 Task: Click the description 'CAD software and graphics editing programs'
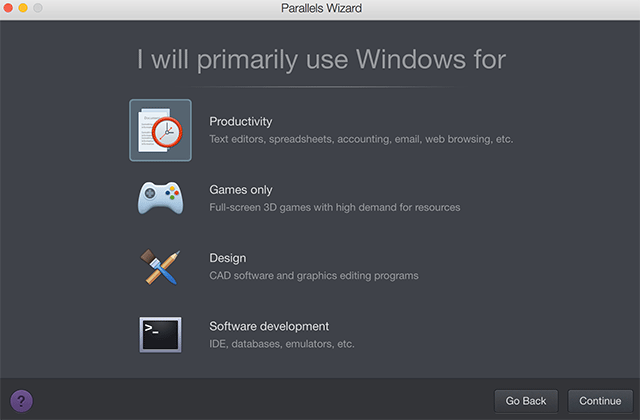[x=314, y=276]
